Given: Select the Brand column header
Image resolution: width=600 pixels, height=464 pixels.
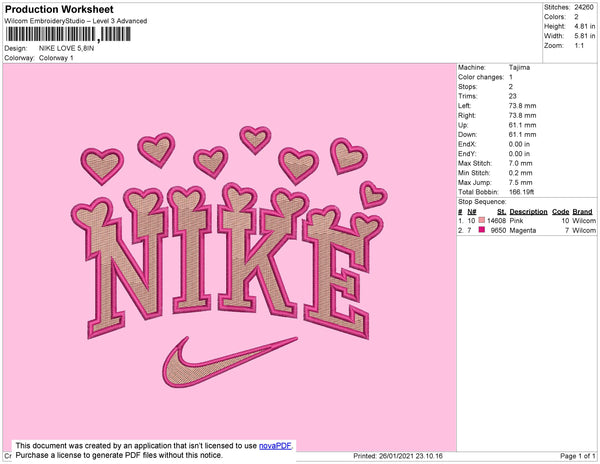Looking at the screenshot, I should click(583, 212).
